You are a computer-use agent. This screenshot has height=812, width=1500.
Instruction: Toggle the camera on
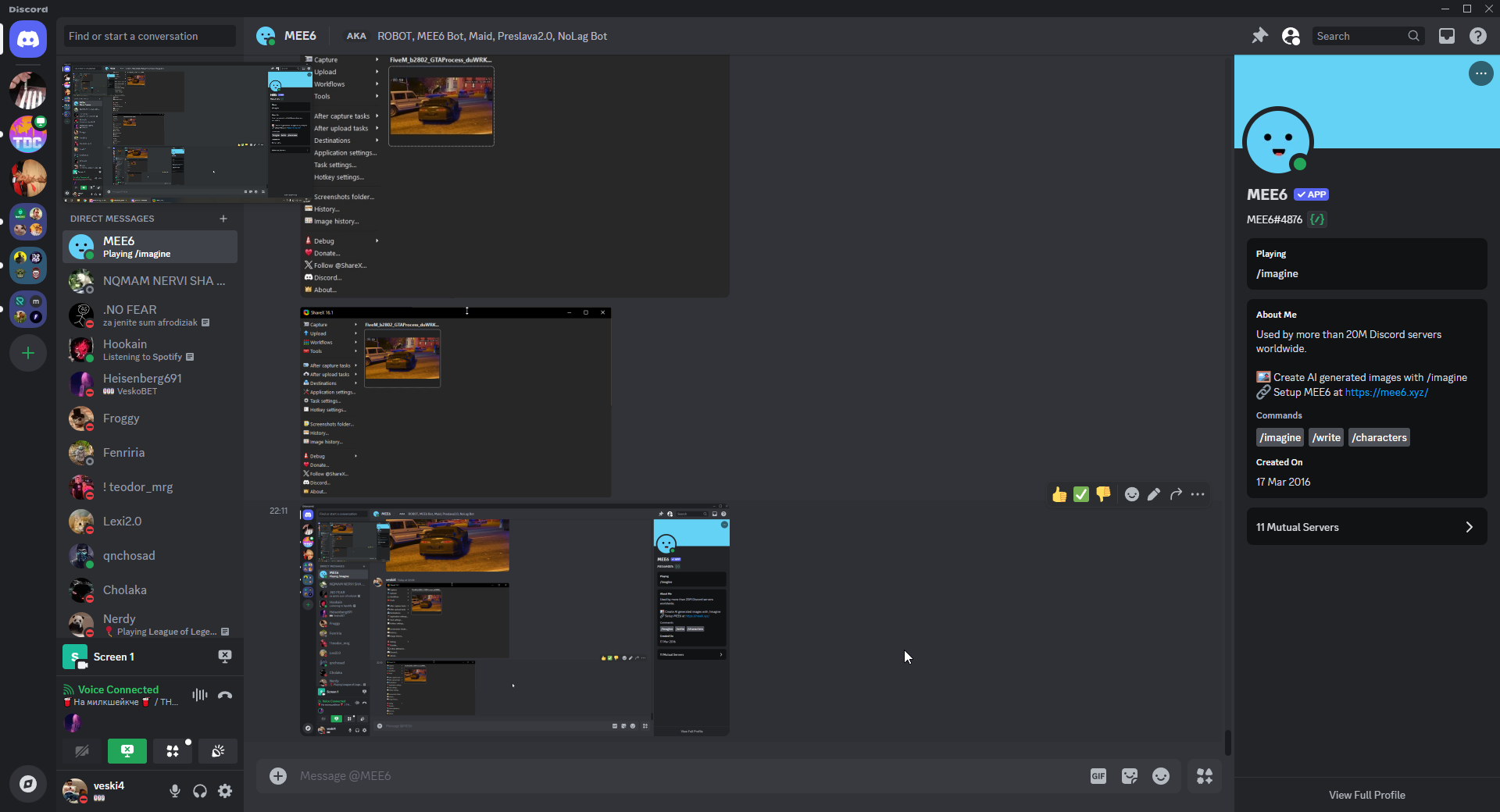[x=82, y=751]
